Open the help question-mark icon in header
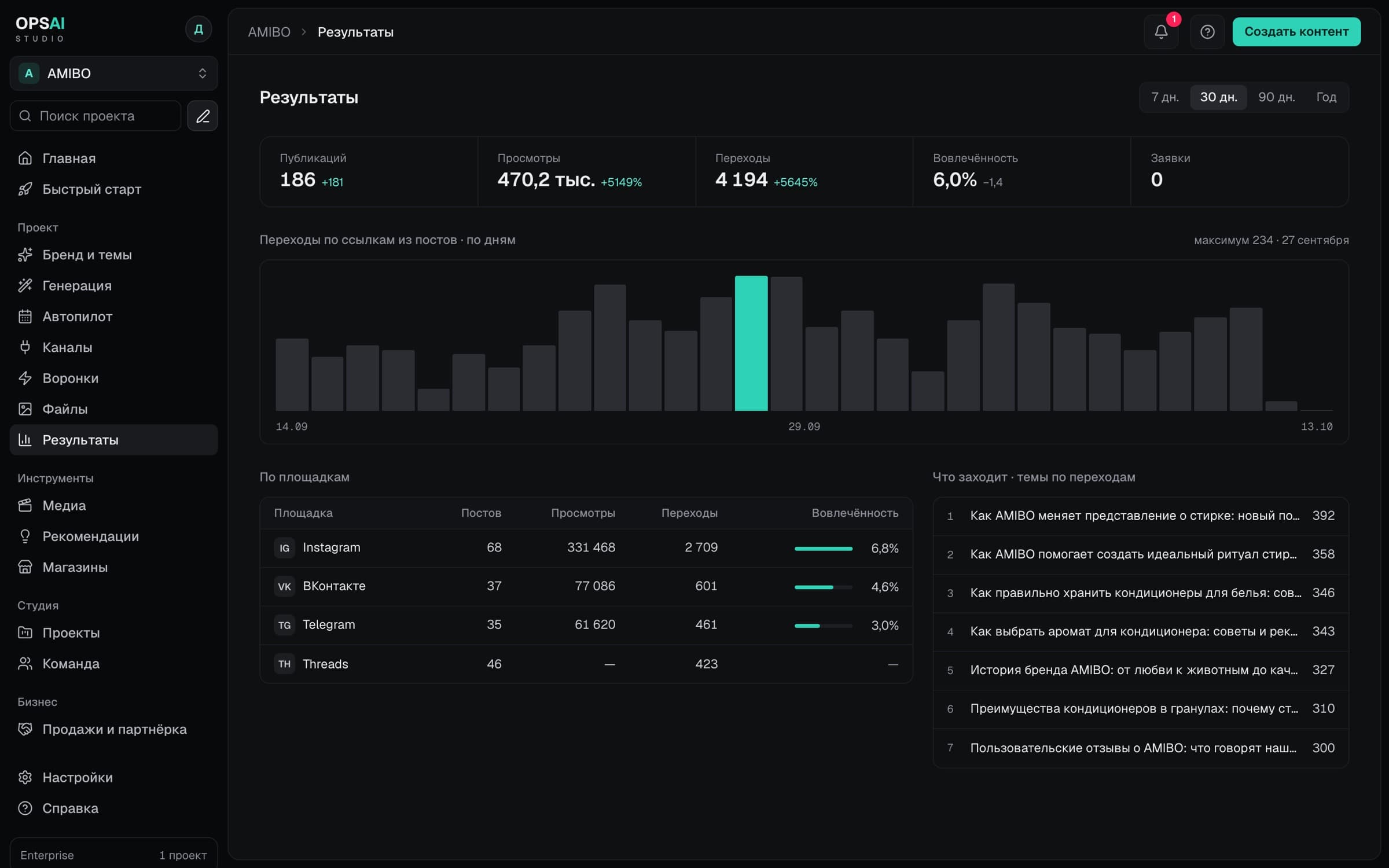 [x=1207, y=32]
